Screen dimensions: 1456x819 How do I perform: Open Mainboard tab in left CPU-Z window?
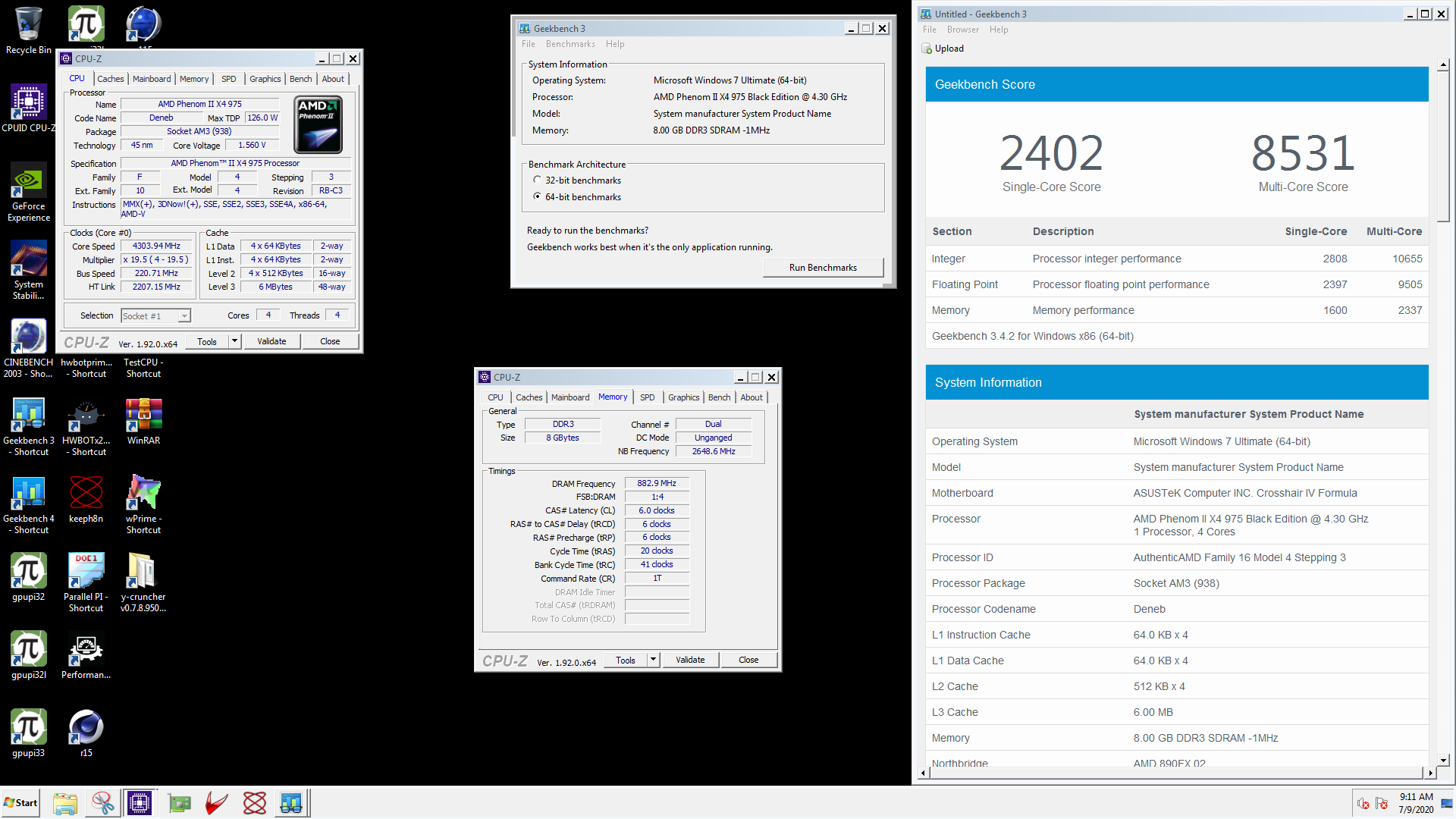coord(152,79)
